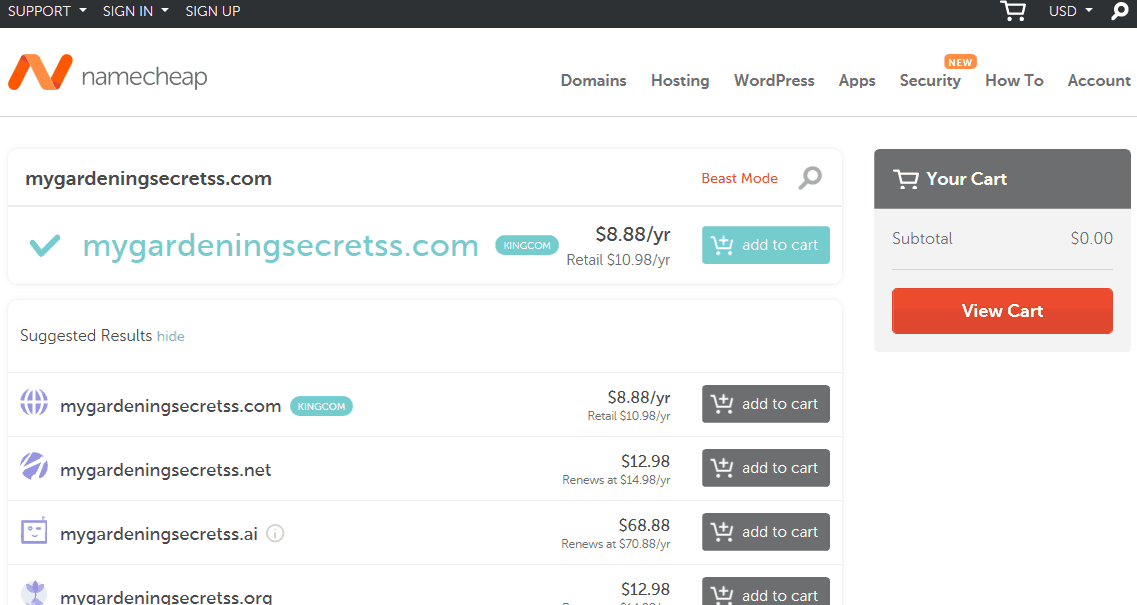Viewport: 1137px width, 605px height.
Task: Click 'Renews at $70.88/yr' text
Action: coord(616,544)
